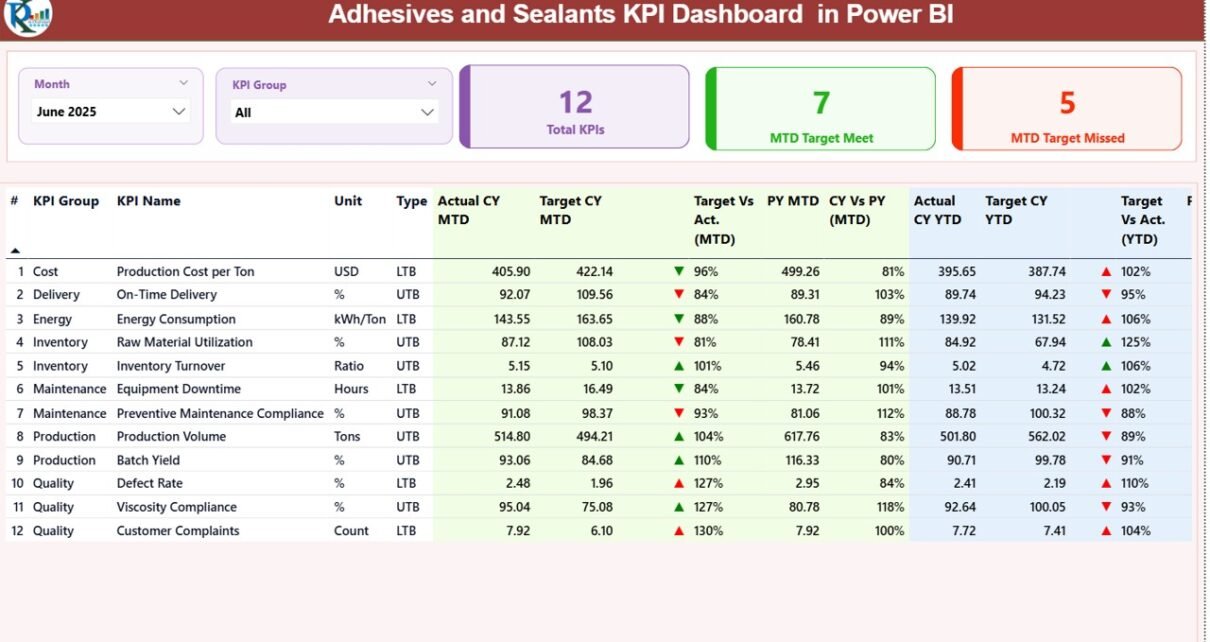
Task: Click the chevron in the Month slicer header
Action: click(x=183, y=84)
